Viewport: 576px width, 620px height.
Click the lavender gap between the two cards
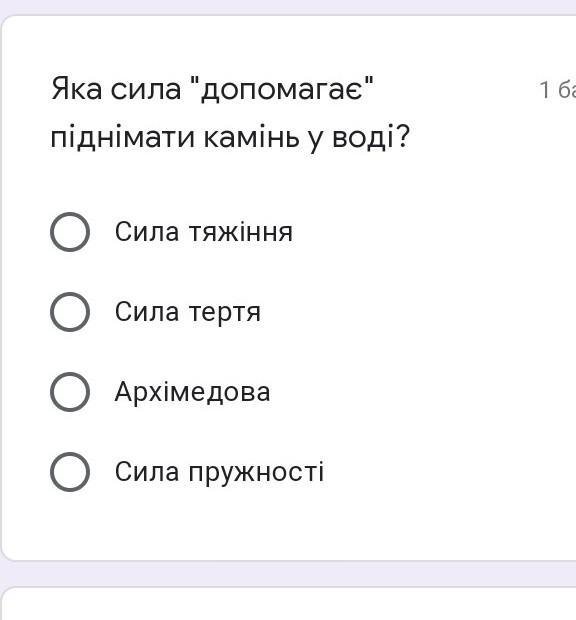pos(288,574)
